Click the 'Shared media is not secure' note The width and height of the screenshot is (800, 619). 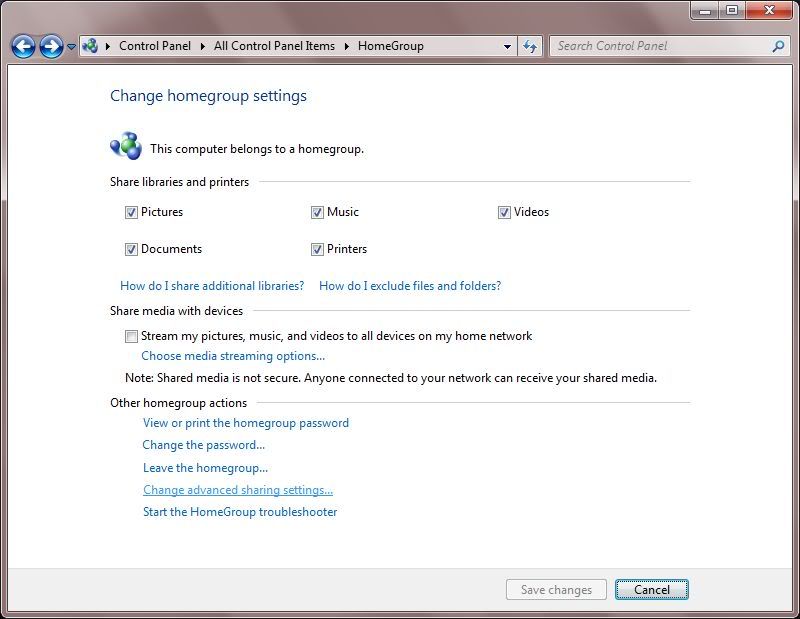click(391, 378)
